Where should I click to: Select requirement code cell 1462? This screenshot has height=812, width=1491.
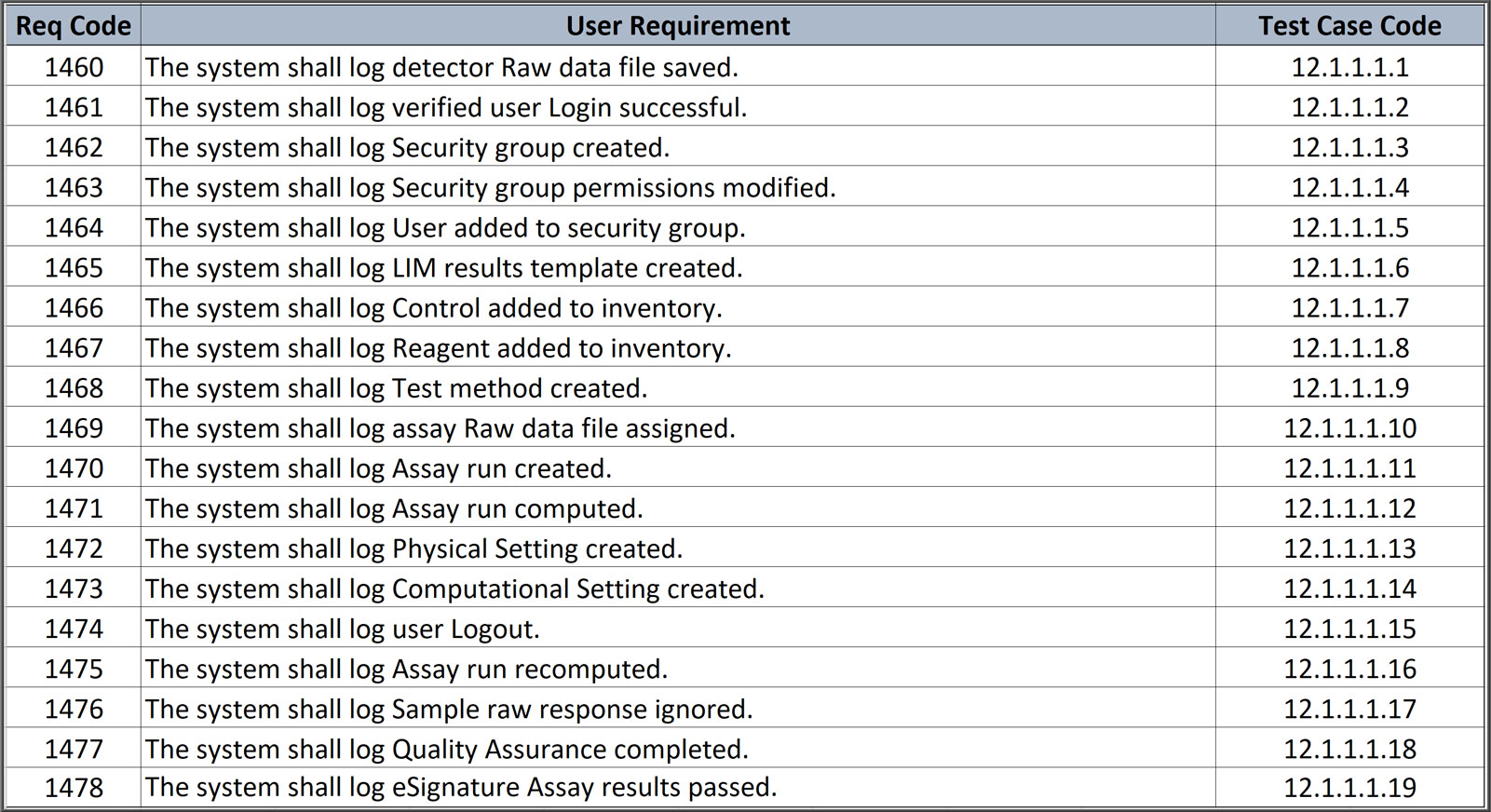point(74,146)
